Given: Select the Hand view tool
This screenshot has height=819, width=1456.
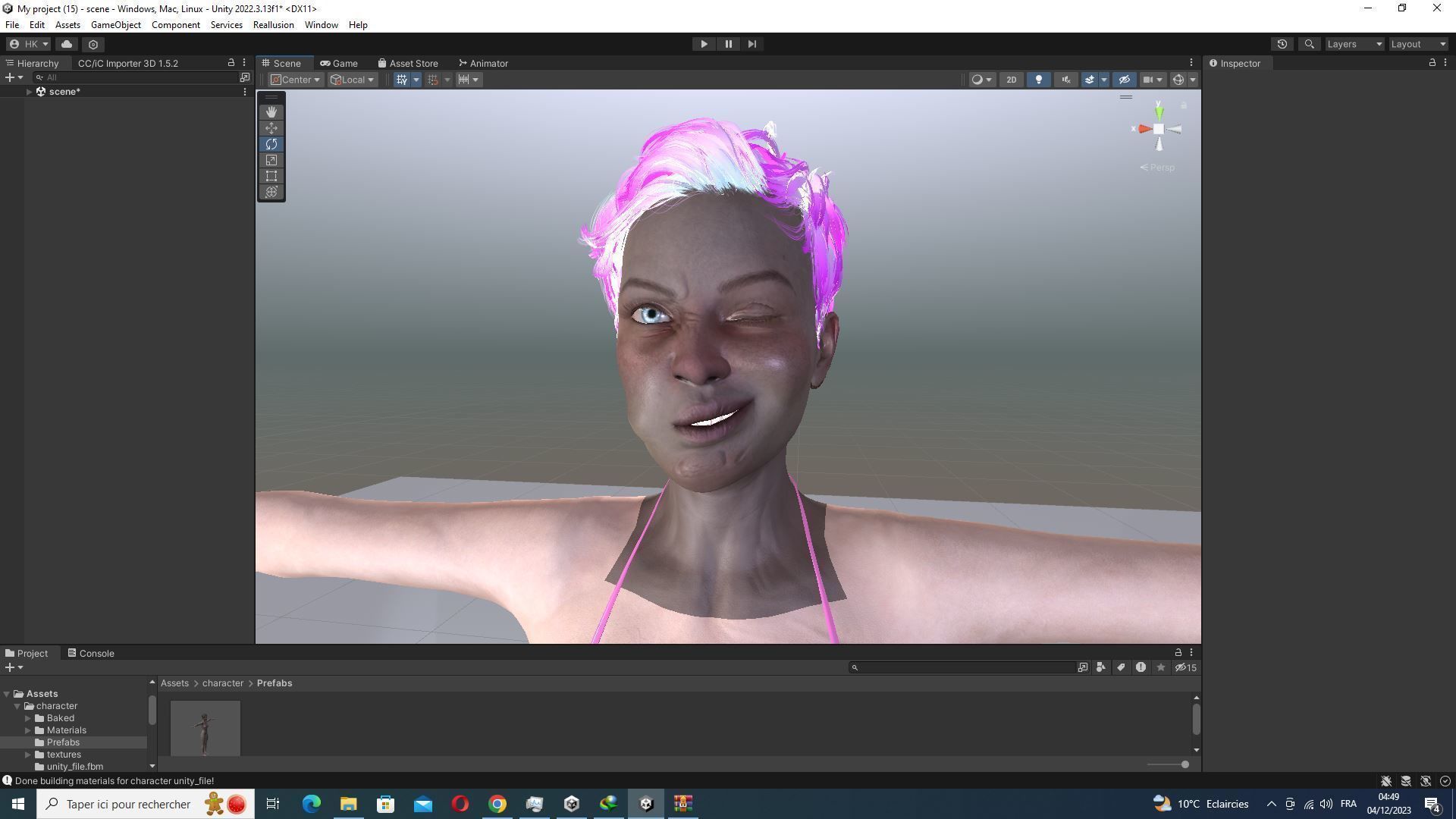Looking at the screenshot, I should (271, 112).
